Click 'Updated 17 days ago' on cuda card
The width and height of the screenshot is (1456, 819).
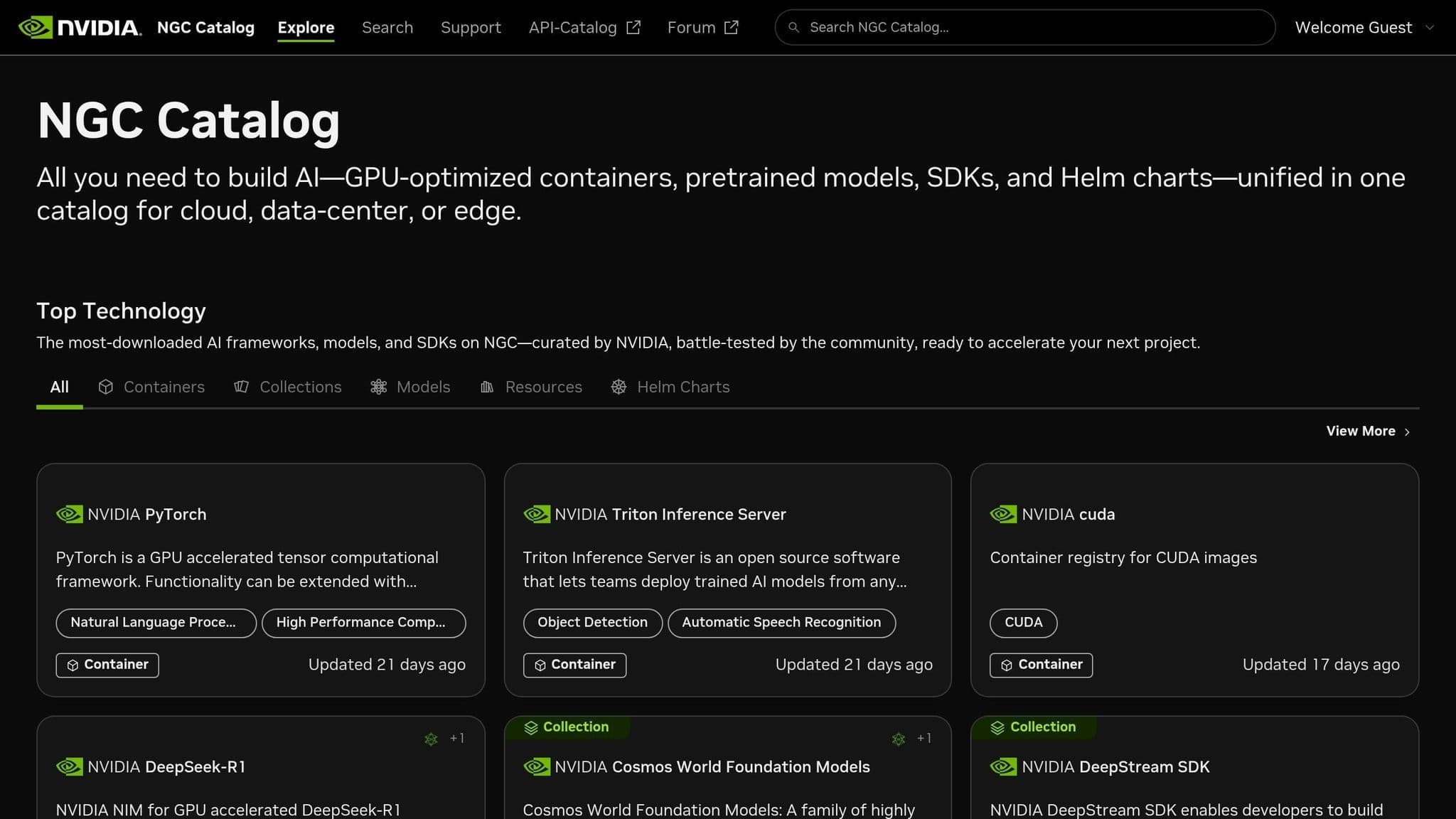[x=1321, y=665]
